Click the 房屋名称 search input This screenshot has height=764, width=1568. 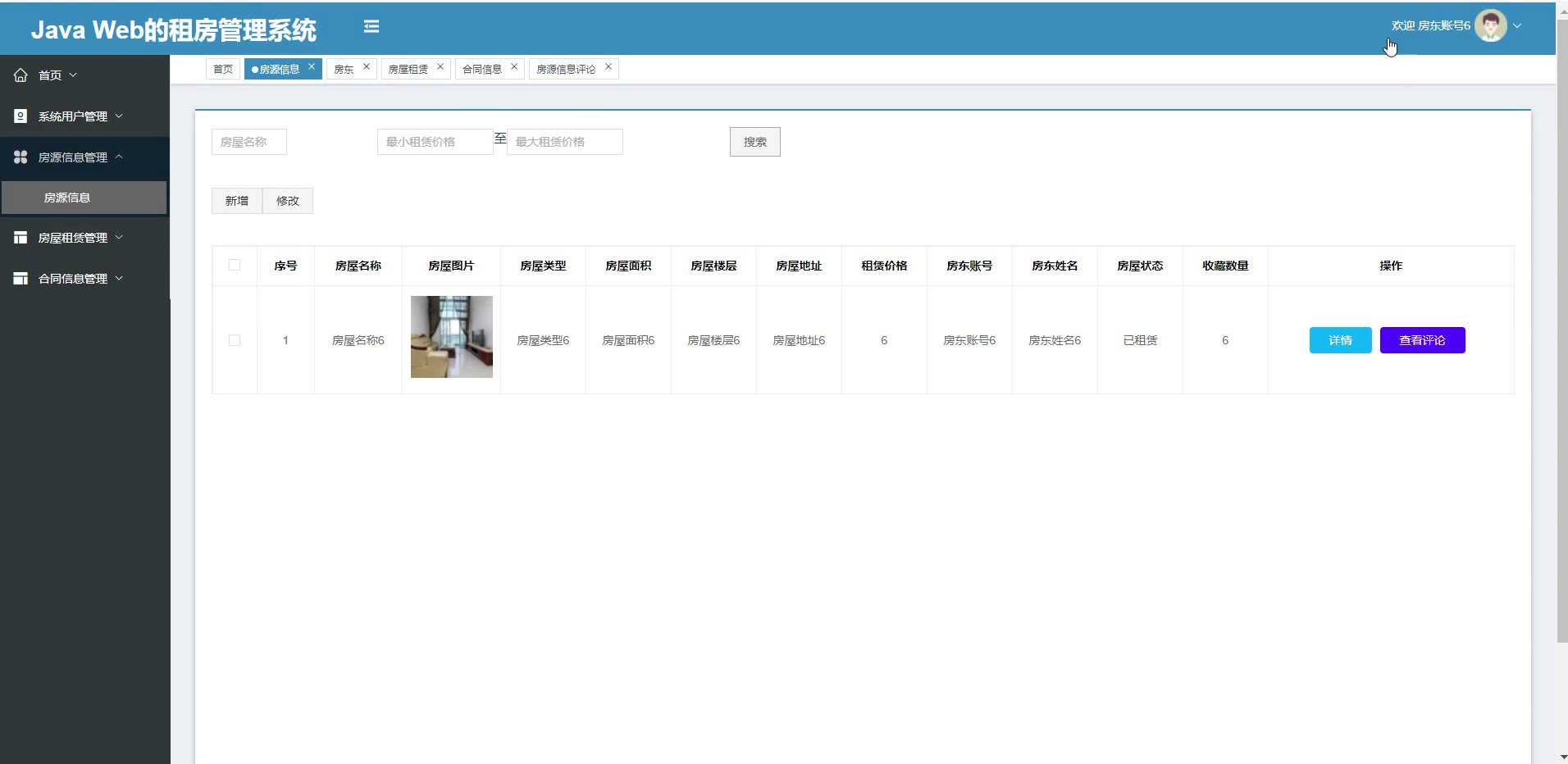point(249,142)
